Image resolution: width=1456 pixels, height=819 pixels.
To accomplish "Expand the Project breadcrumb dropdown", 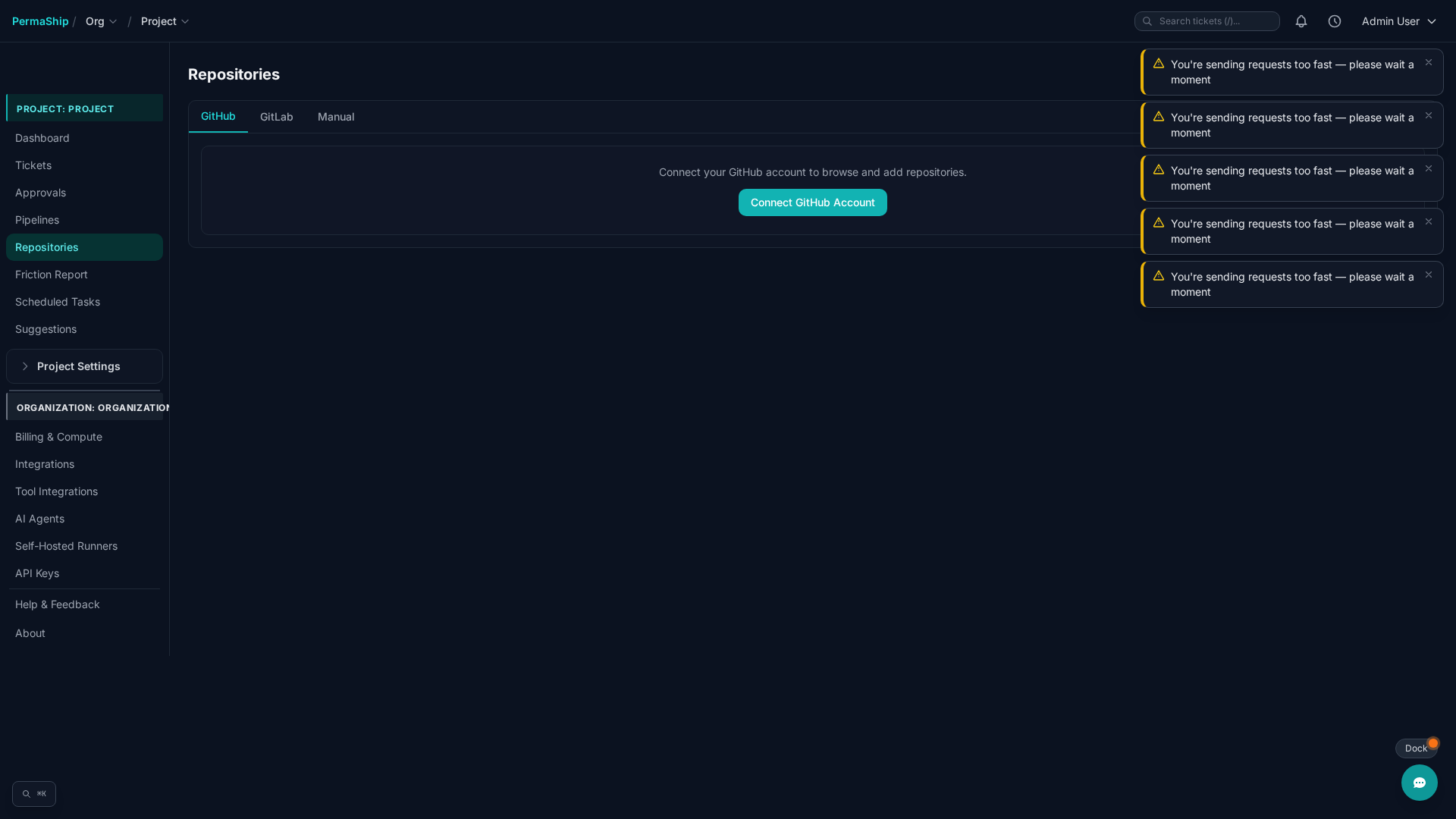I will pyautogui.click(x=165, y=21).
